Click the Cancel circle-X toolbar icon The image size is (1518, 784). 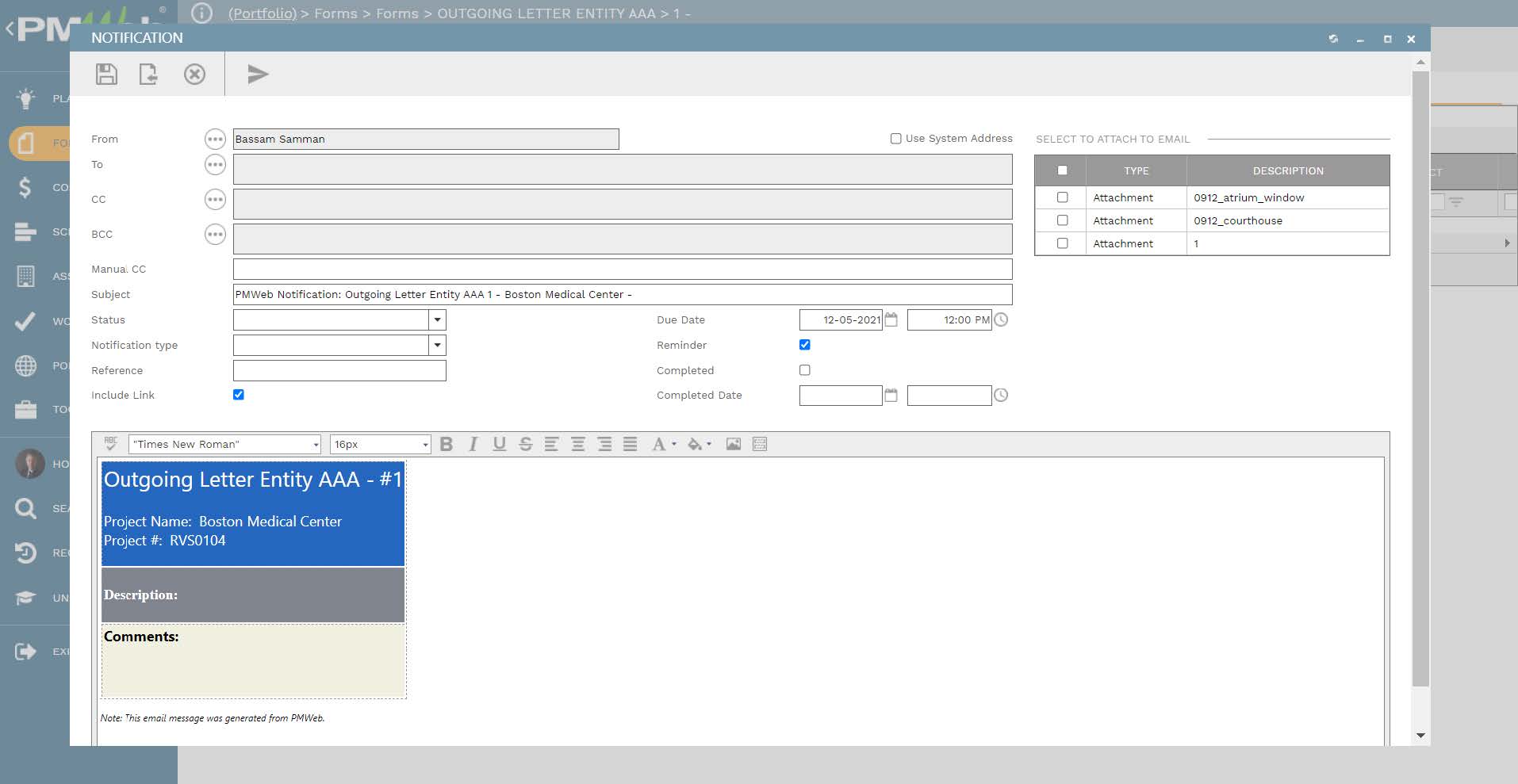click(x=194, y=75)
